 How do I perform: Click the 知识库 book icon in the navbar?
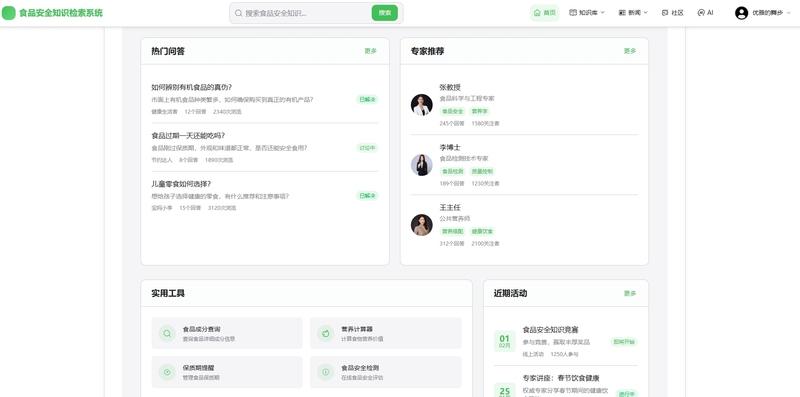tap(573, 13)
